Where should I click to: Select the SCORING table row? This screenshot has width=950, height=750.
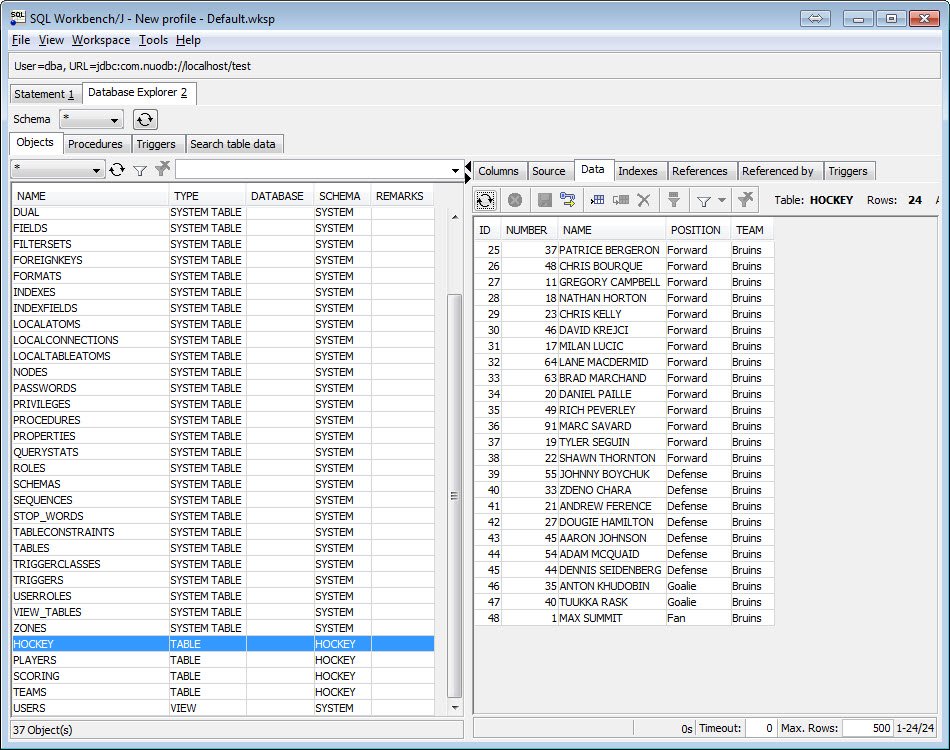pyautogui.click(x=223, y=676)
